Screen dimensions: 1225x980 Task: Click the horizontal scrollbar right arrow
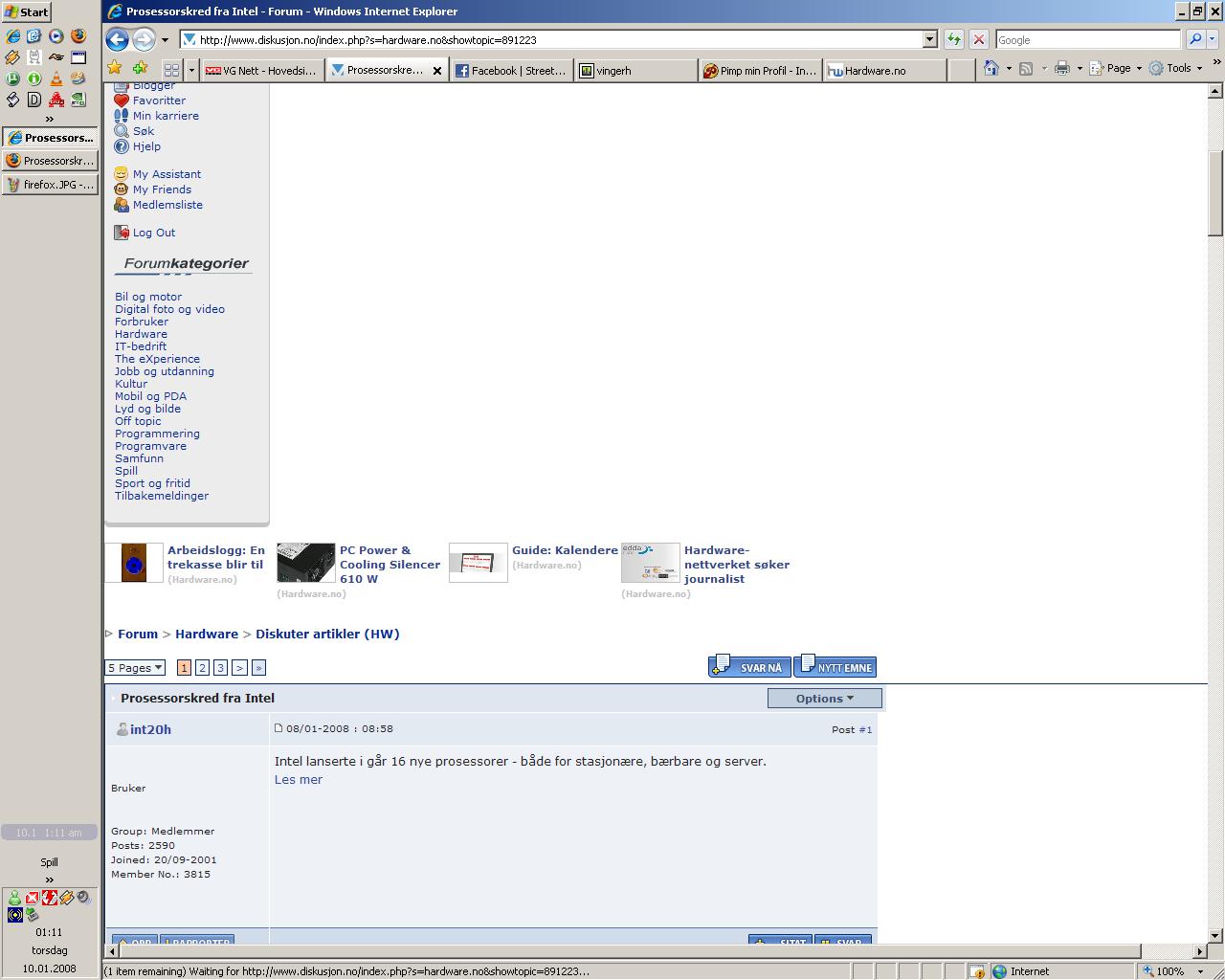click(x=1200, y=951)
